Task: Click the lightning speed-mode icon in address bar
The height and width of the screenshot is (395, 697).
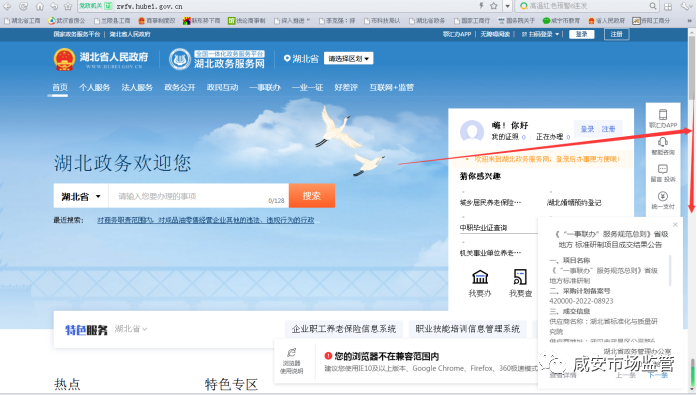Action: point(481,6)
